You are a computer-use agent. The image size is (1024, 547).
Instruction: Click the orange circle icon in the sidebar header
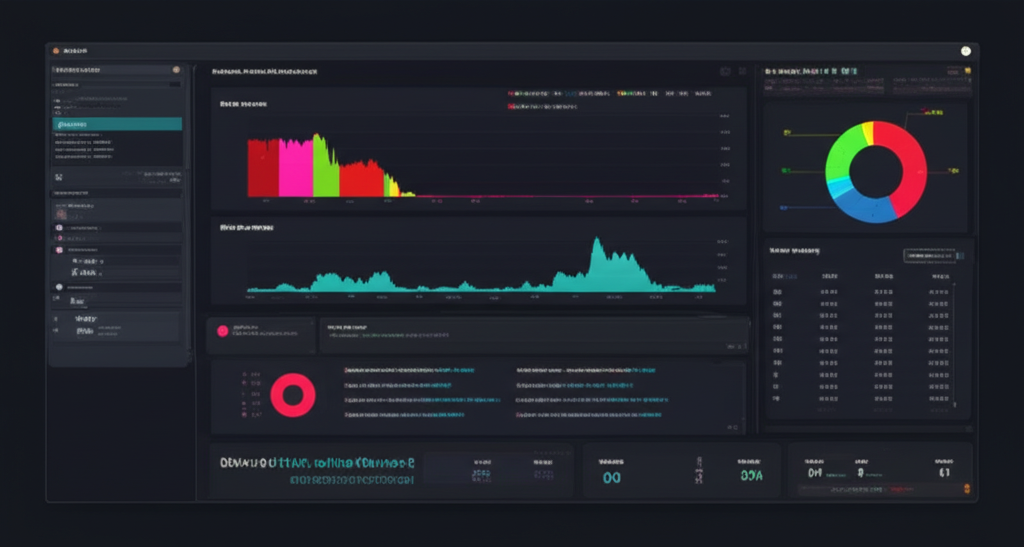(176, 70)
